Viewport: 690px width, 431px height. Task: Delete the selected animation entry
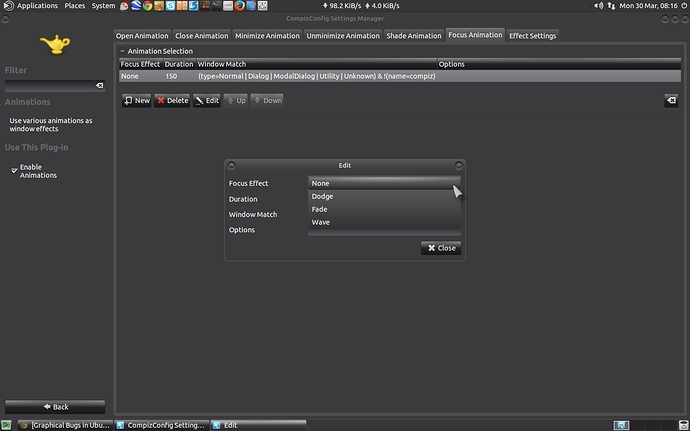tap(172, 100)
